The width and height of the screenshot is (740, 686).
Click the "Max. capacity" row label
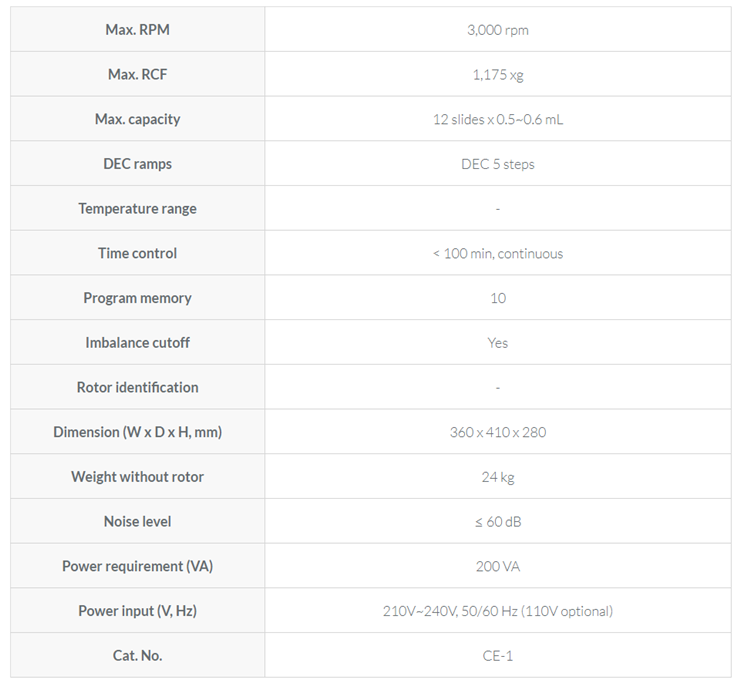[138, 119]
